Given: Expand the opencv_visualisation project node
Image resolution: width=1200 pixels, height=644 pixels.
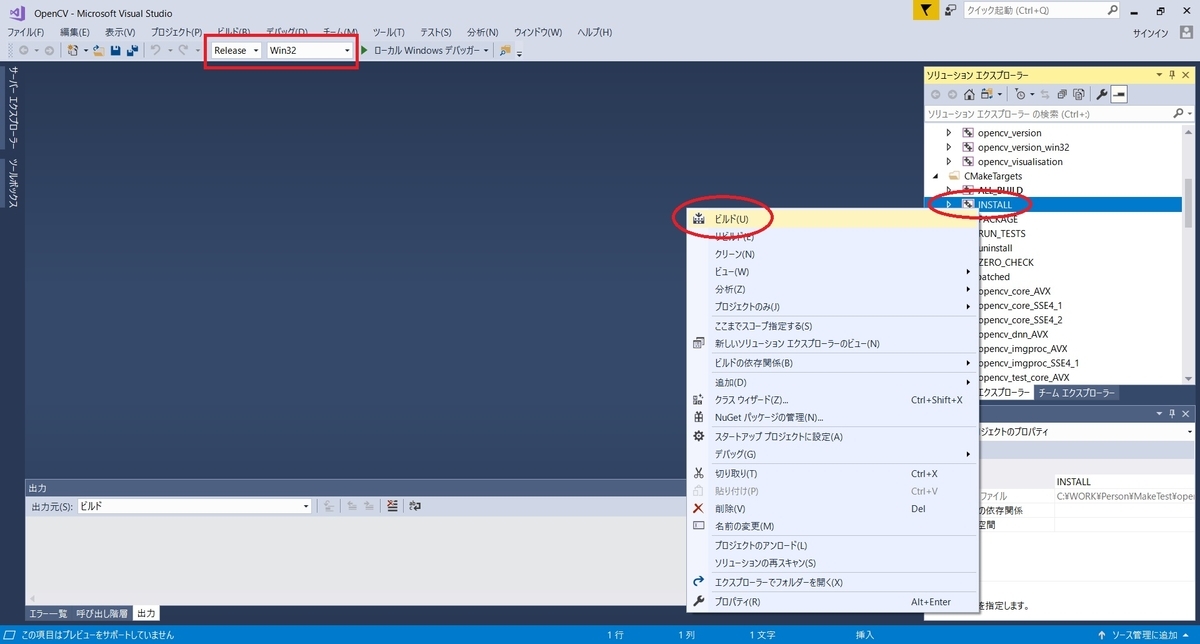Looking at the screenshot, I should click(949, 161).
